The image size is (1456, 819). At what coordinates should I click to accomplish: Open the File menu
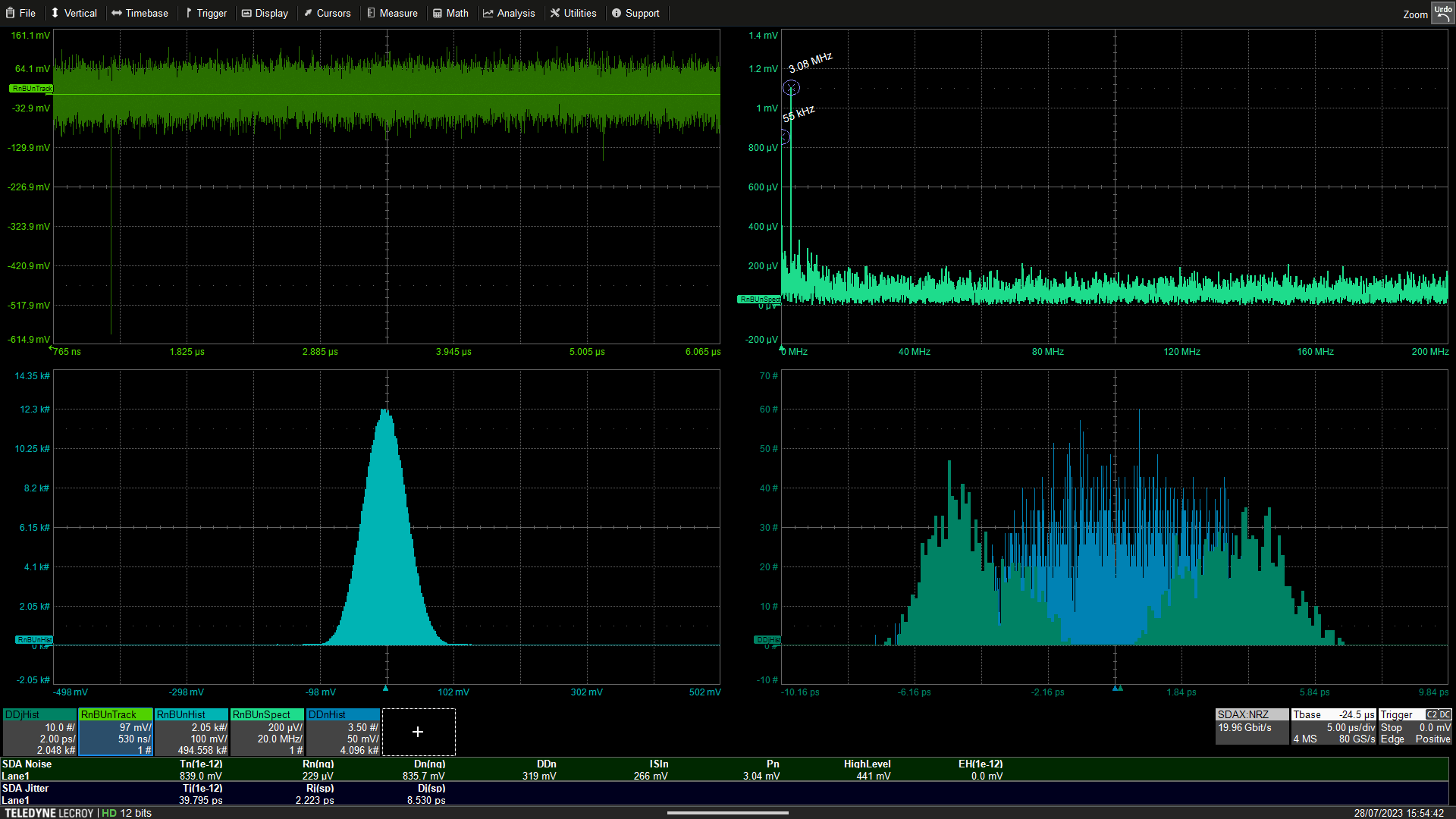point(21,13)
